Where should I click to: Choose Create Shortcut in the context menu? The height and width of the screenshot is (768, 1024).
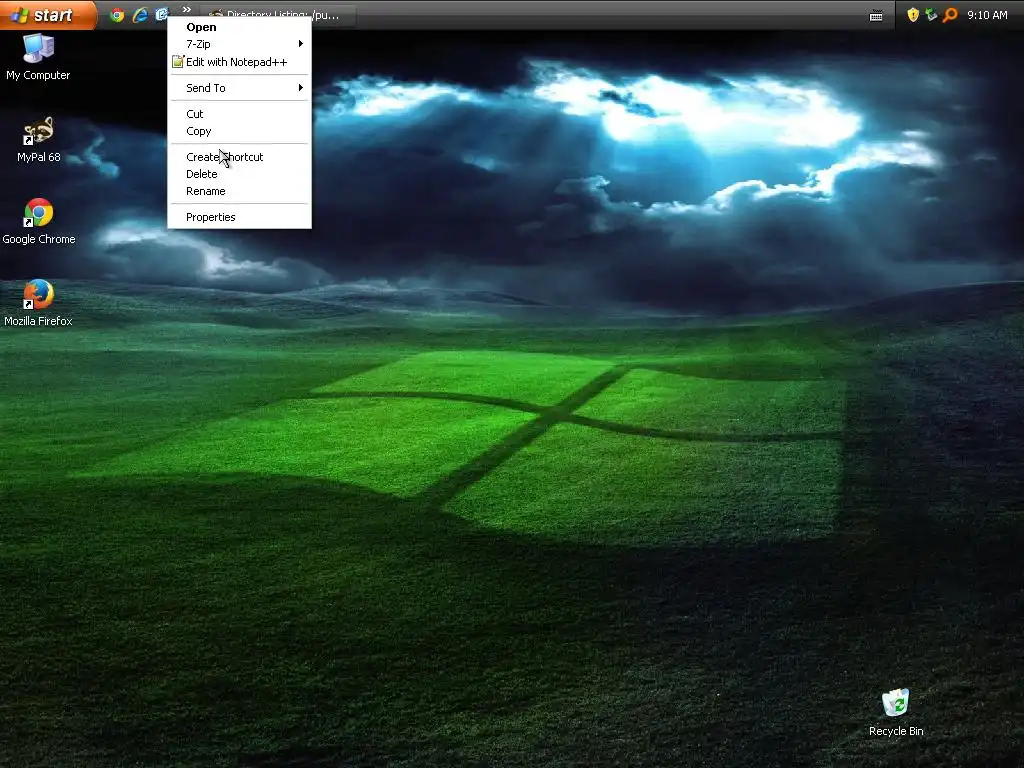pyautogui.click(x=239, y=157)
